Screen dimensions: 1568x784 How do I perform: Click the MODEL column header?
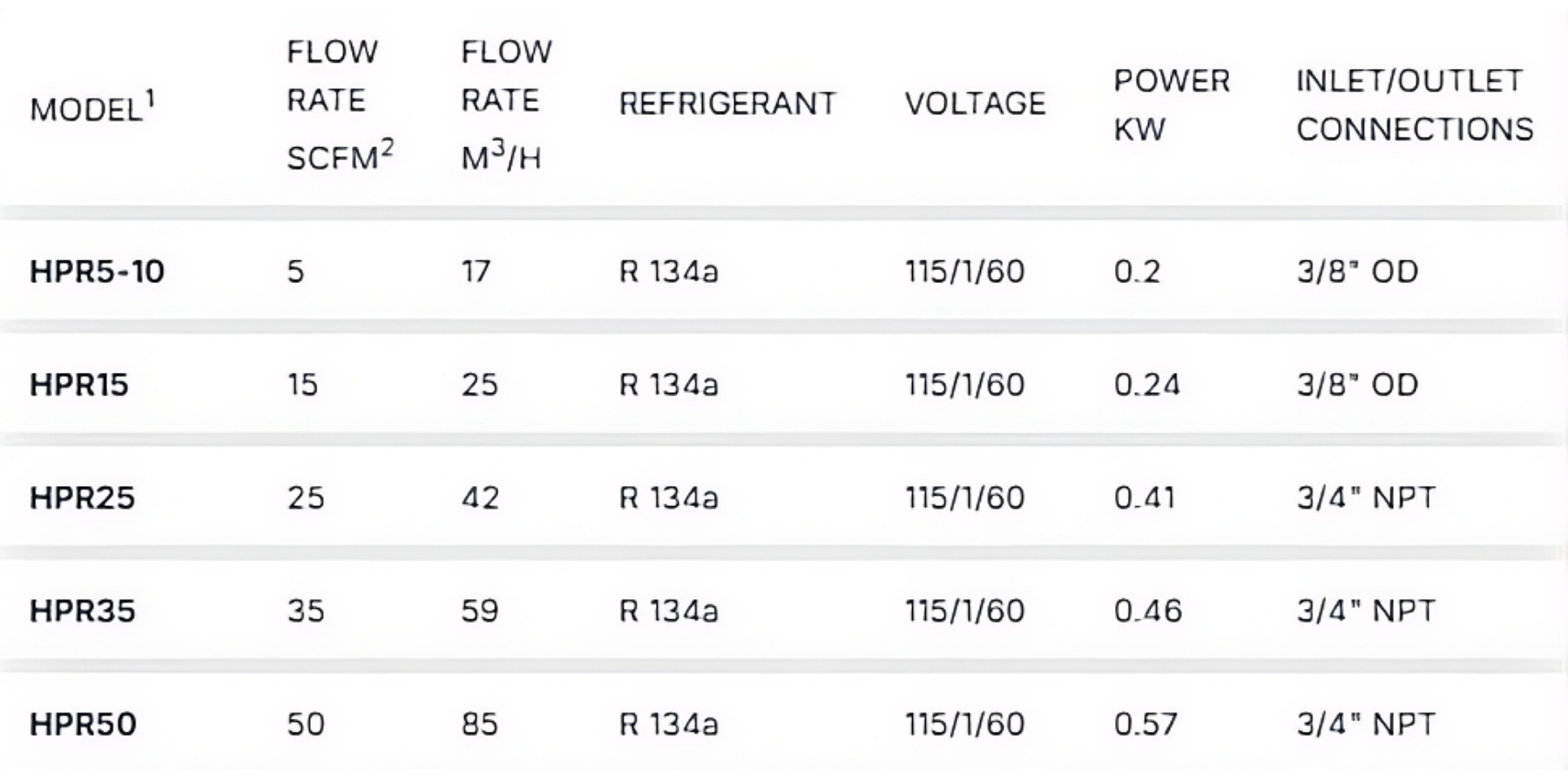pos(91,105)
